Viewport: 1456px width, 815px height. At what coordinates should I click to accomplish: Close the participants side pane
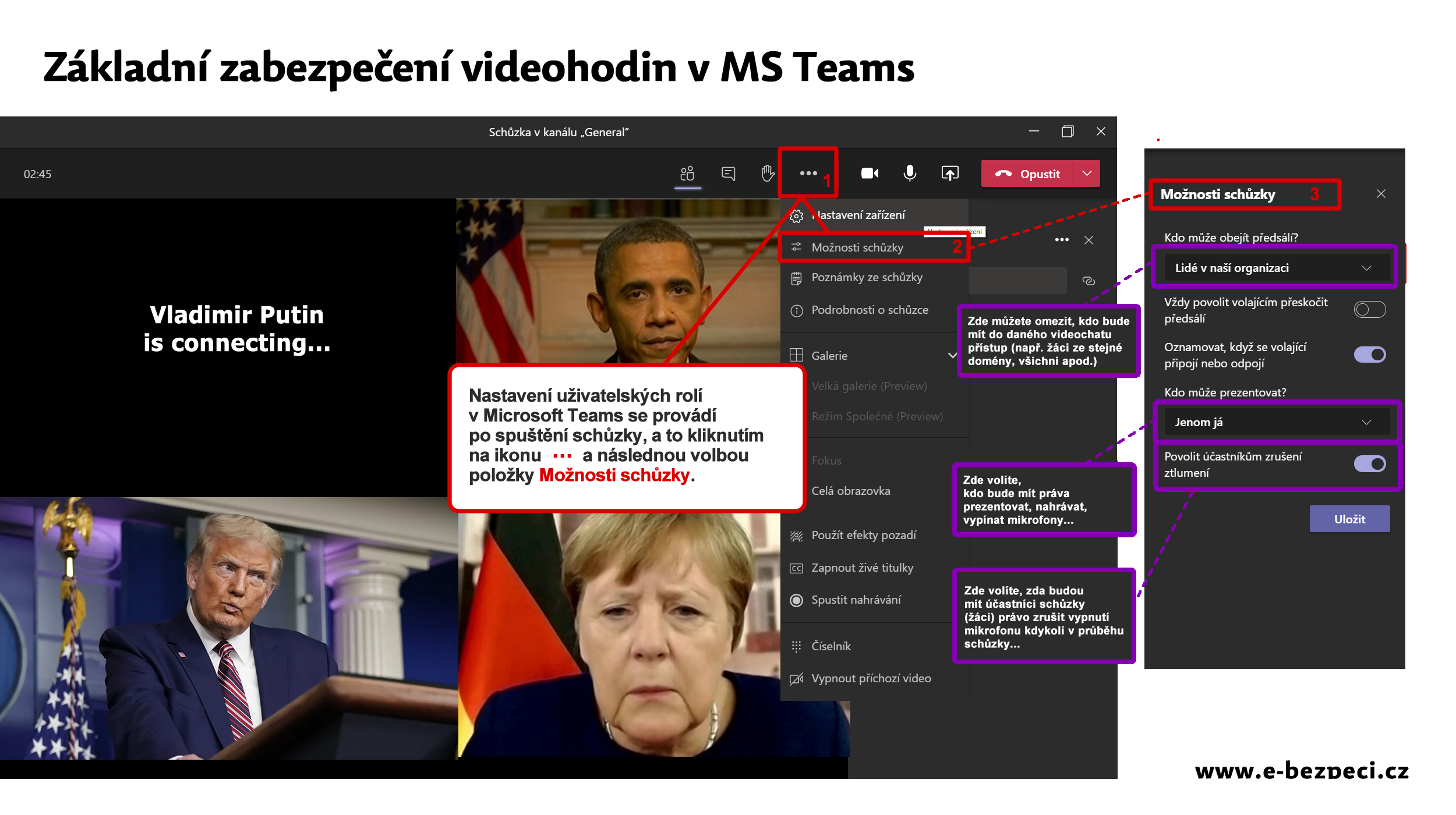[x=1089, y=240]
